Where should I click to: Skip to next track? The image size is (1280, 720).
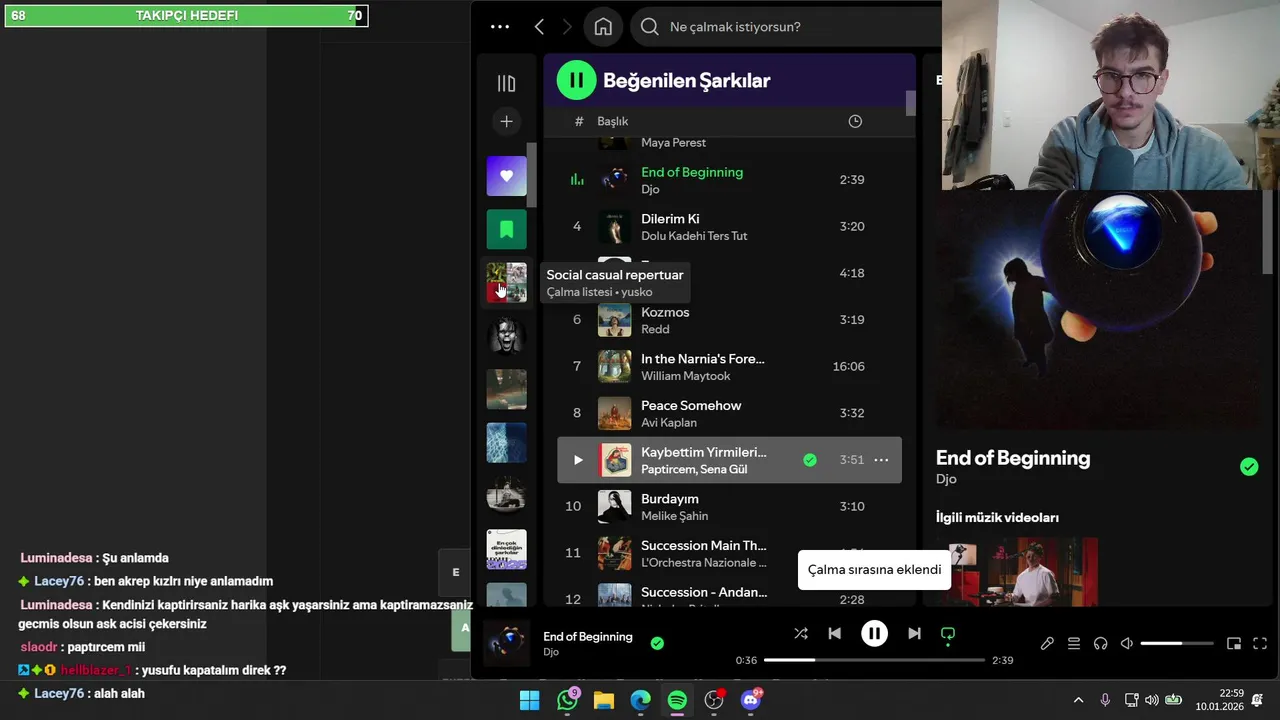914,633
